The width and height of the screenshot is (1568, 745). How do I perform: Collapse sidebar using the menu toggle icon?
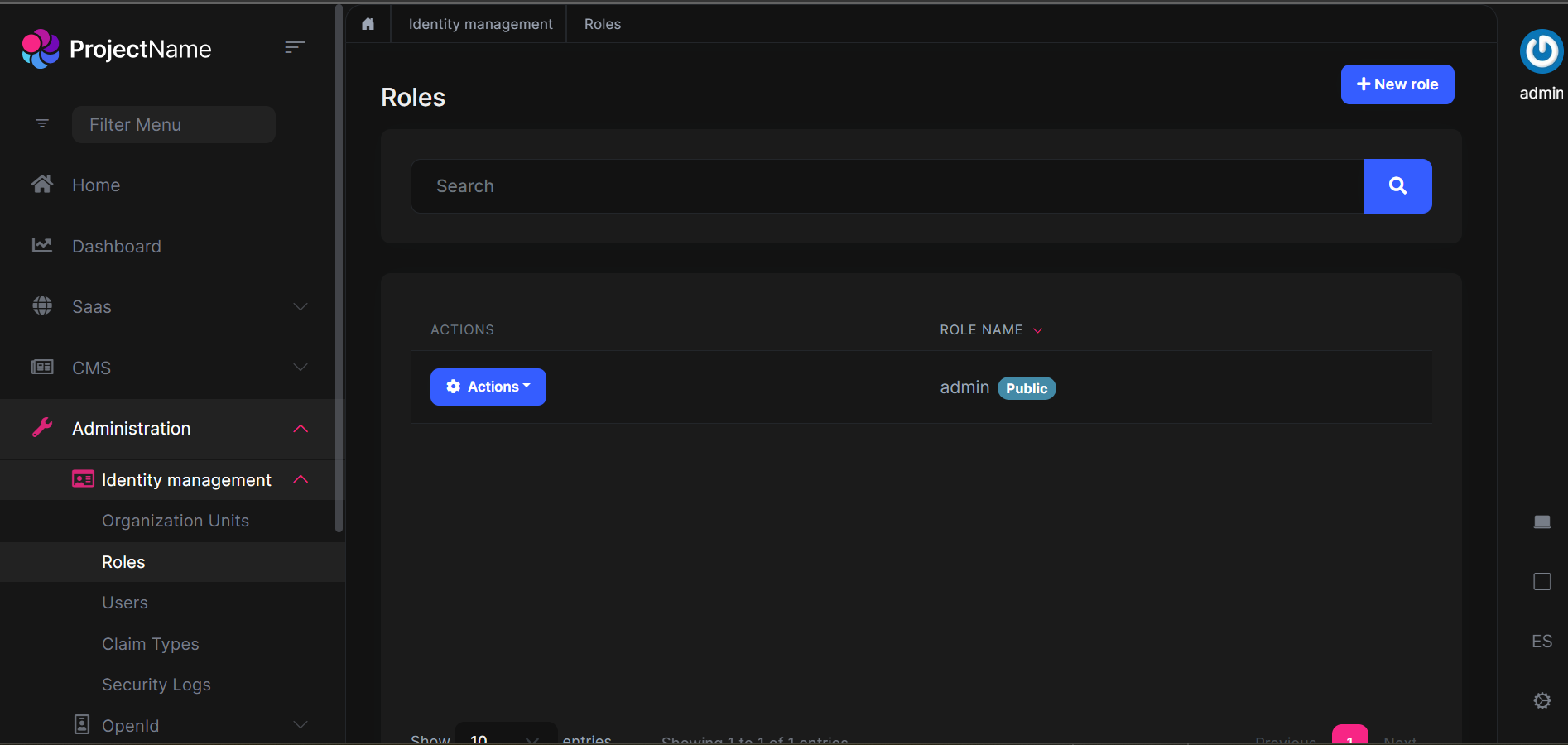coord(295,48)
